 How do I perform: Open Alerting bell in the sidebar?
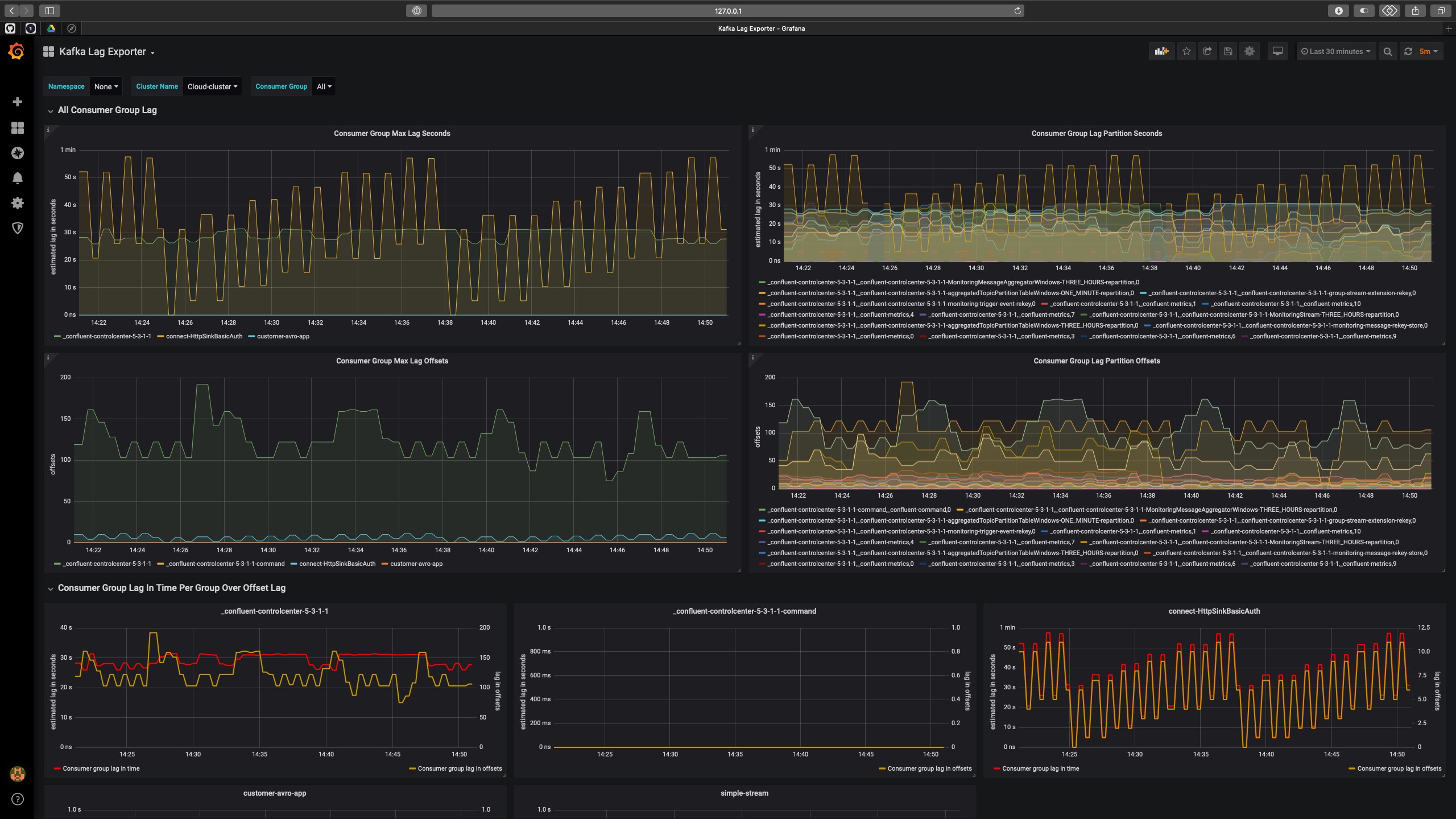point(18,178)
